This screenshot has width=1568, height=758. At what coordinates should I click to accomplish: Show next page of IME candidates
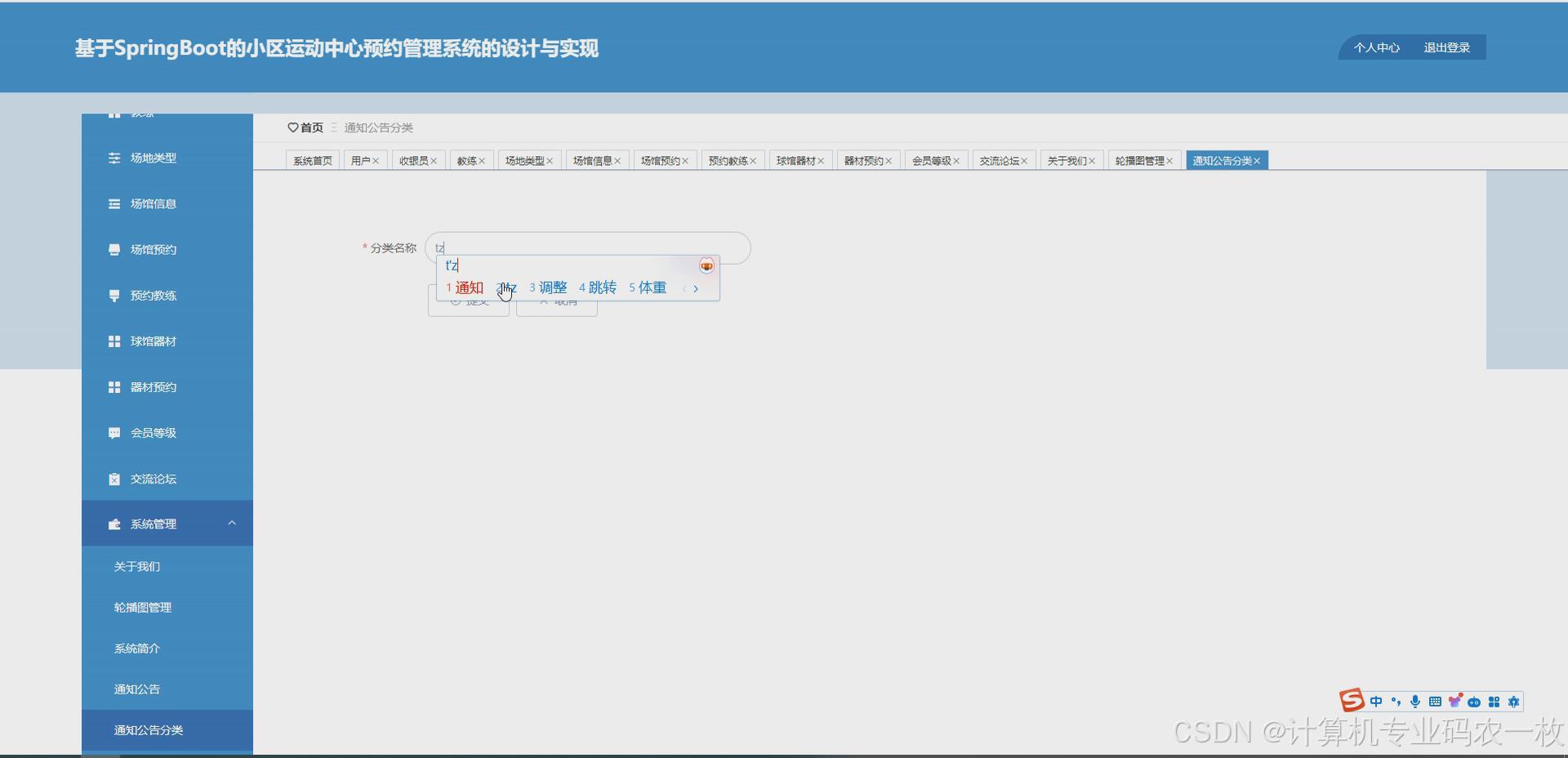696,288
